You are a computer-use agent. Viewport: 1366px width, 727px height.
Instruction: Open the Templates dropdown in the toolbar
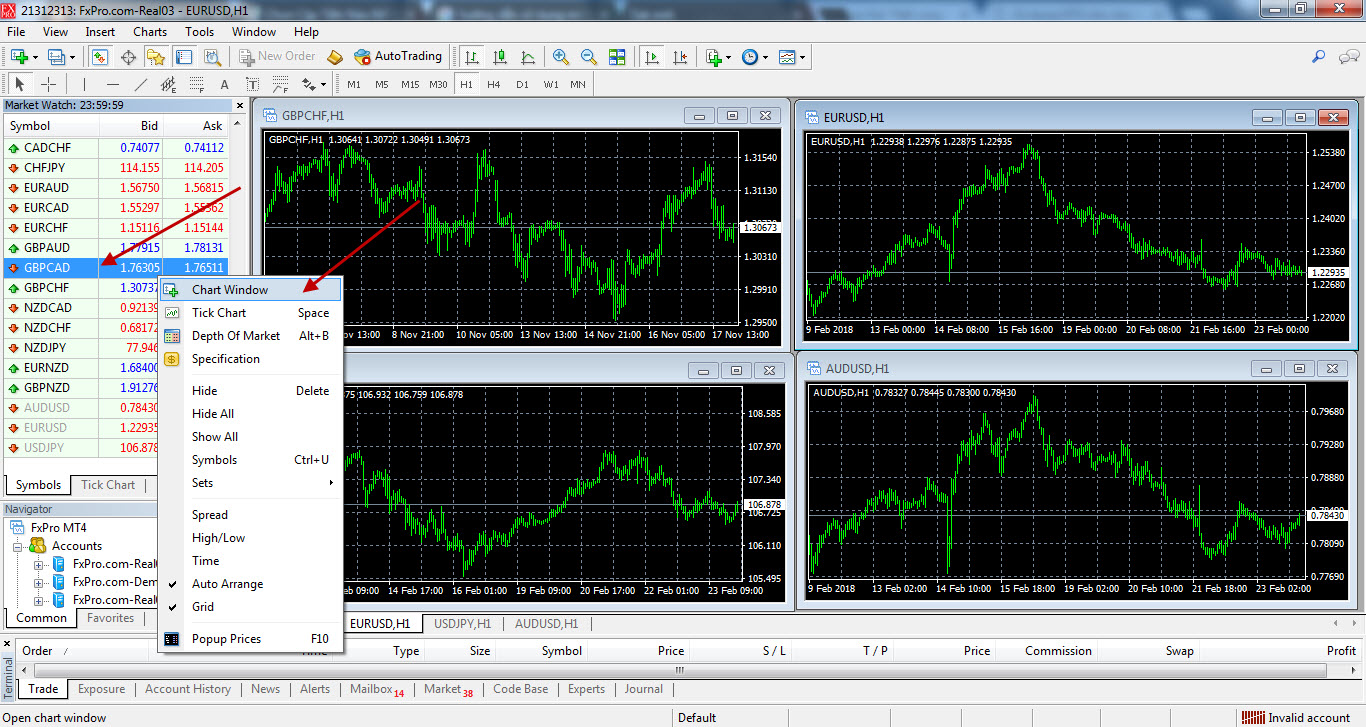[x=792, y=57]
